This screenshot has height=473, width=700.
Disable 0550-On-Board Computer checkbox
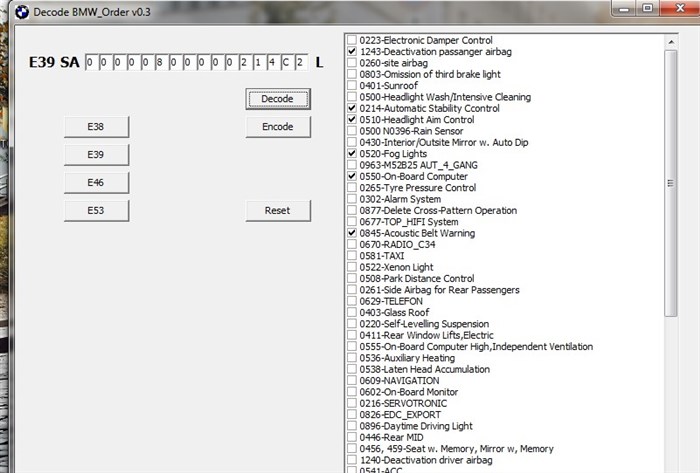[x=352, y=176]
